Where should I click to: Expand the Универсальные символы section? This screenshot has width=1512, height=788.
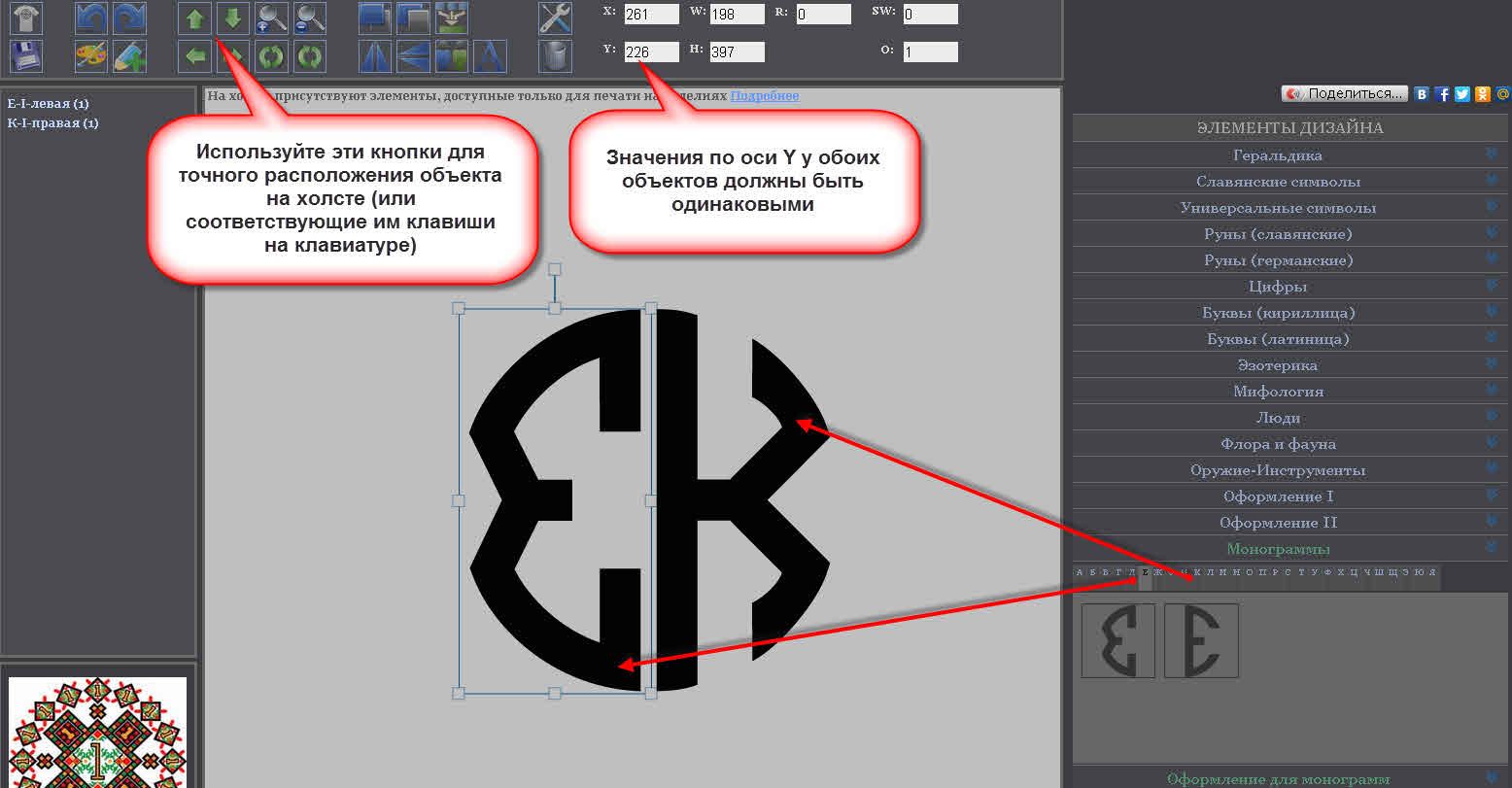tap(1290, 208)
